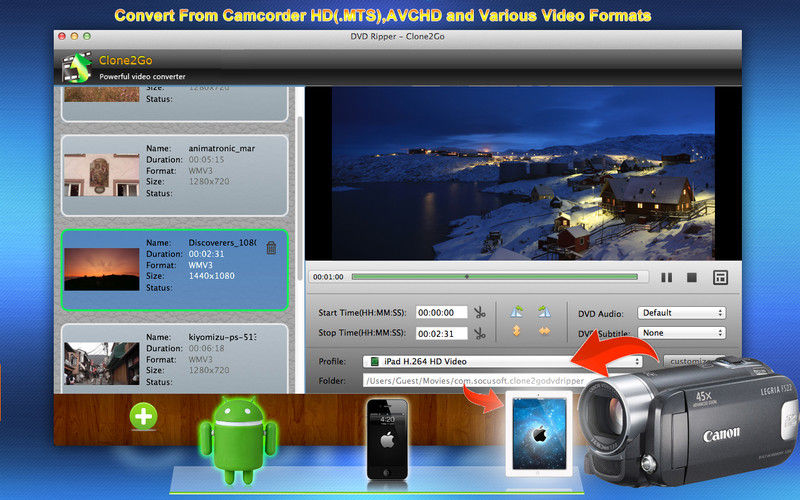Choose the black iPhone device icon
Screen dimensions: 800x500
point(387,439)
